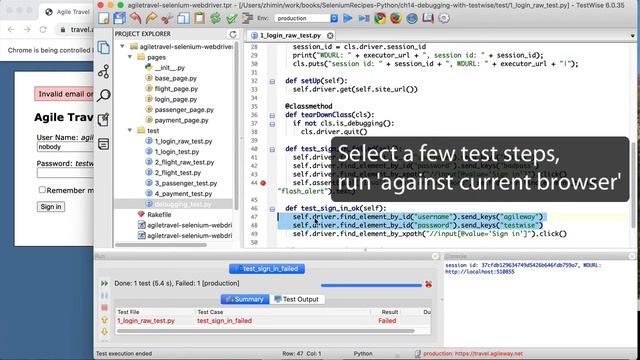Image resolution: width=640 pixels, height=360 pixels.
Task: Open the files sidebar panel icon
Action: coord(104,48)
